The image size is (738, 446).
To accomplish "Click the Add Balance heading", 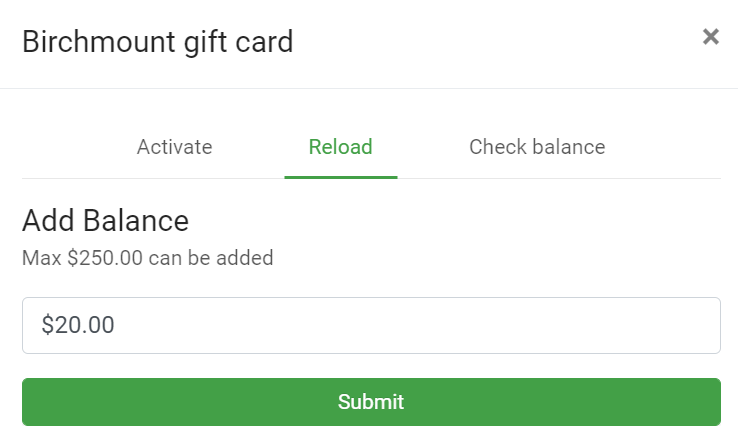I will [x=105, y=220].
